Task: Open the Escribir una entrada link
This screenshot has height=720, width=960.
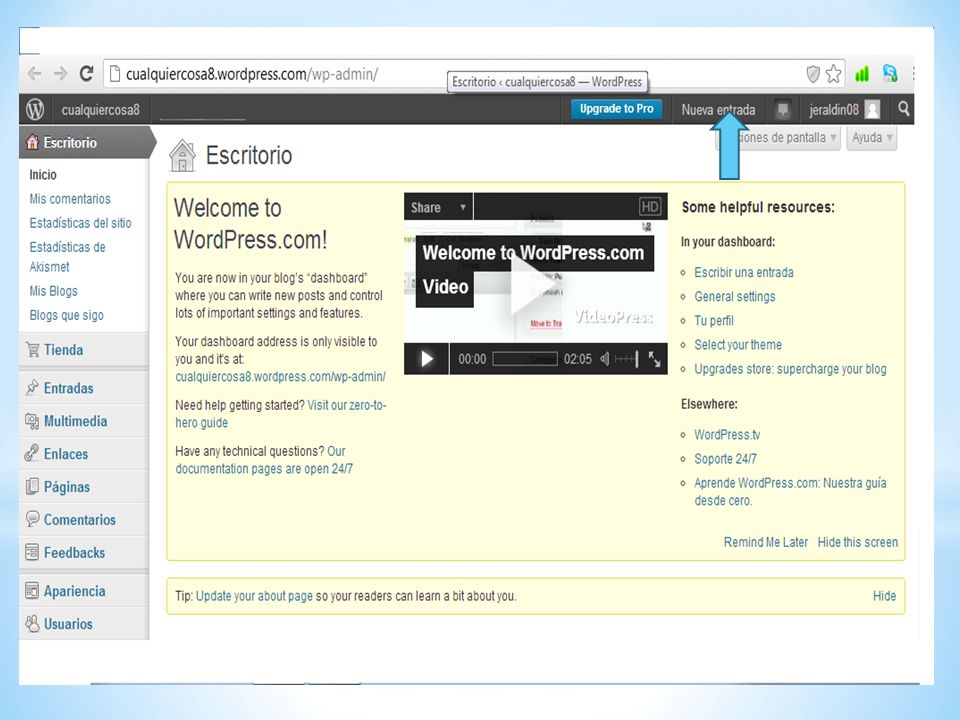Action: (x=743, y=272)
